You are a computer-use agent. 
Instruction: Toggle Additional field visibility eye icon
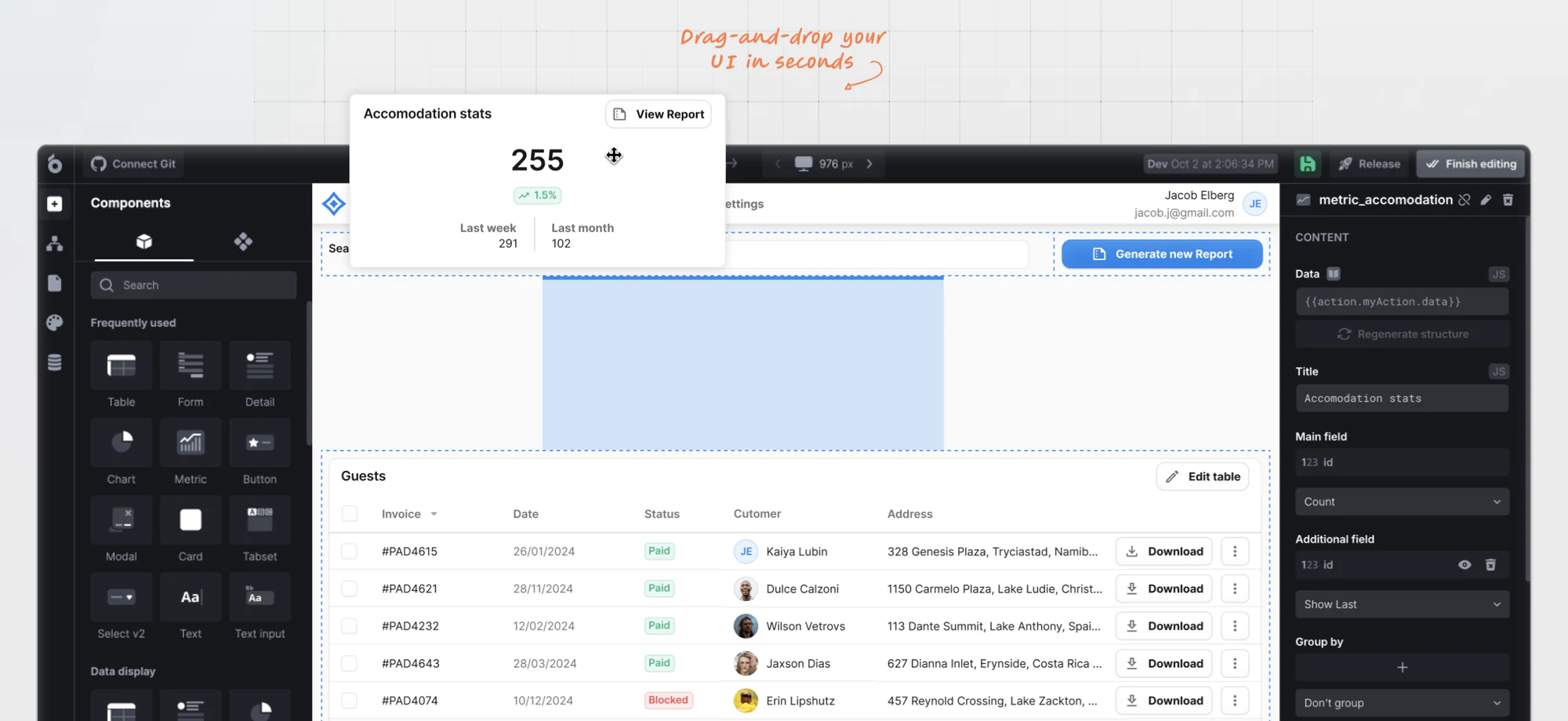tap(1465, 565)
